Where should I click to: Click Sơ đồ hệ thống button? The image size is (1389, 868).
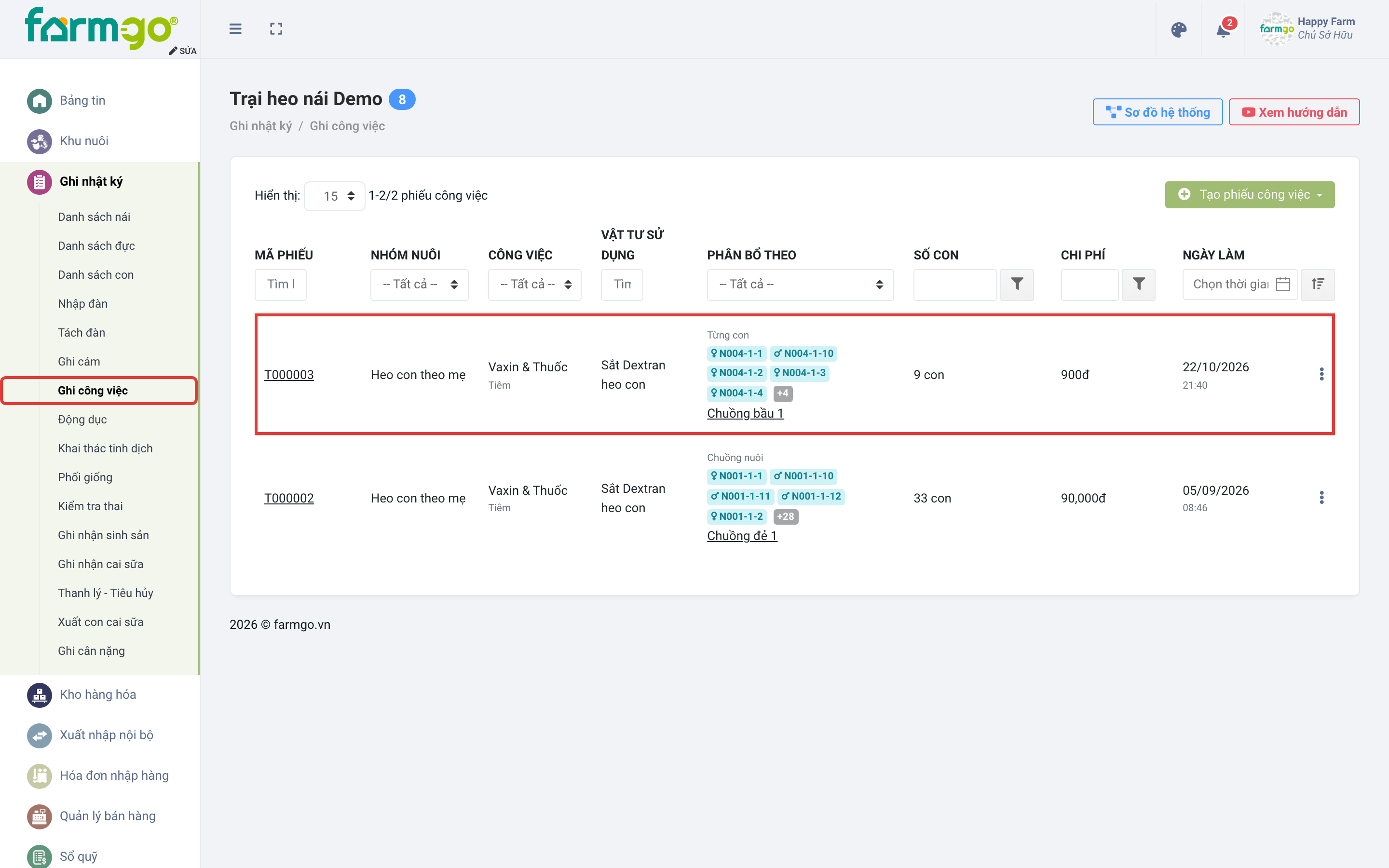[x=1157, y=112]
